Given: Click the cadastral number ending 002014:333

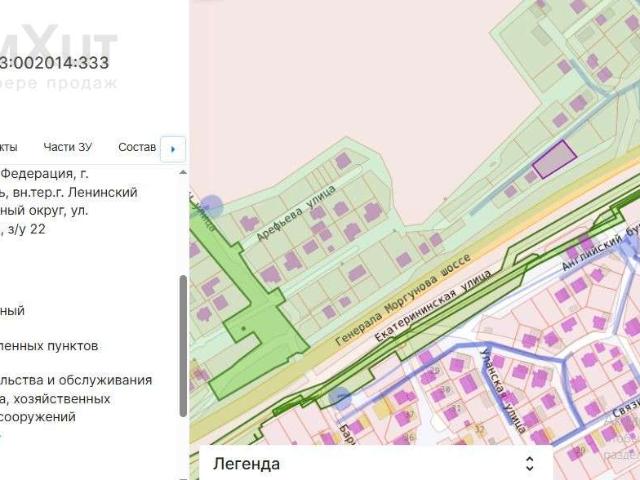Looking at the screenshot, I should (54, 63).
